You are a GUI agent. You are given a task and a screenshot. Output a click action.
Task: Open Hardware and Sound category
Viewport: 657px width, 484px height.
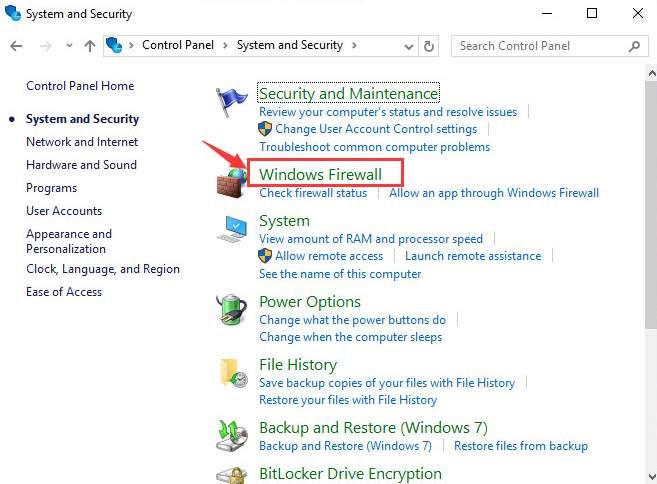click(x=81, y=165)
